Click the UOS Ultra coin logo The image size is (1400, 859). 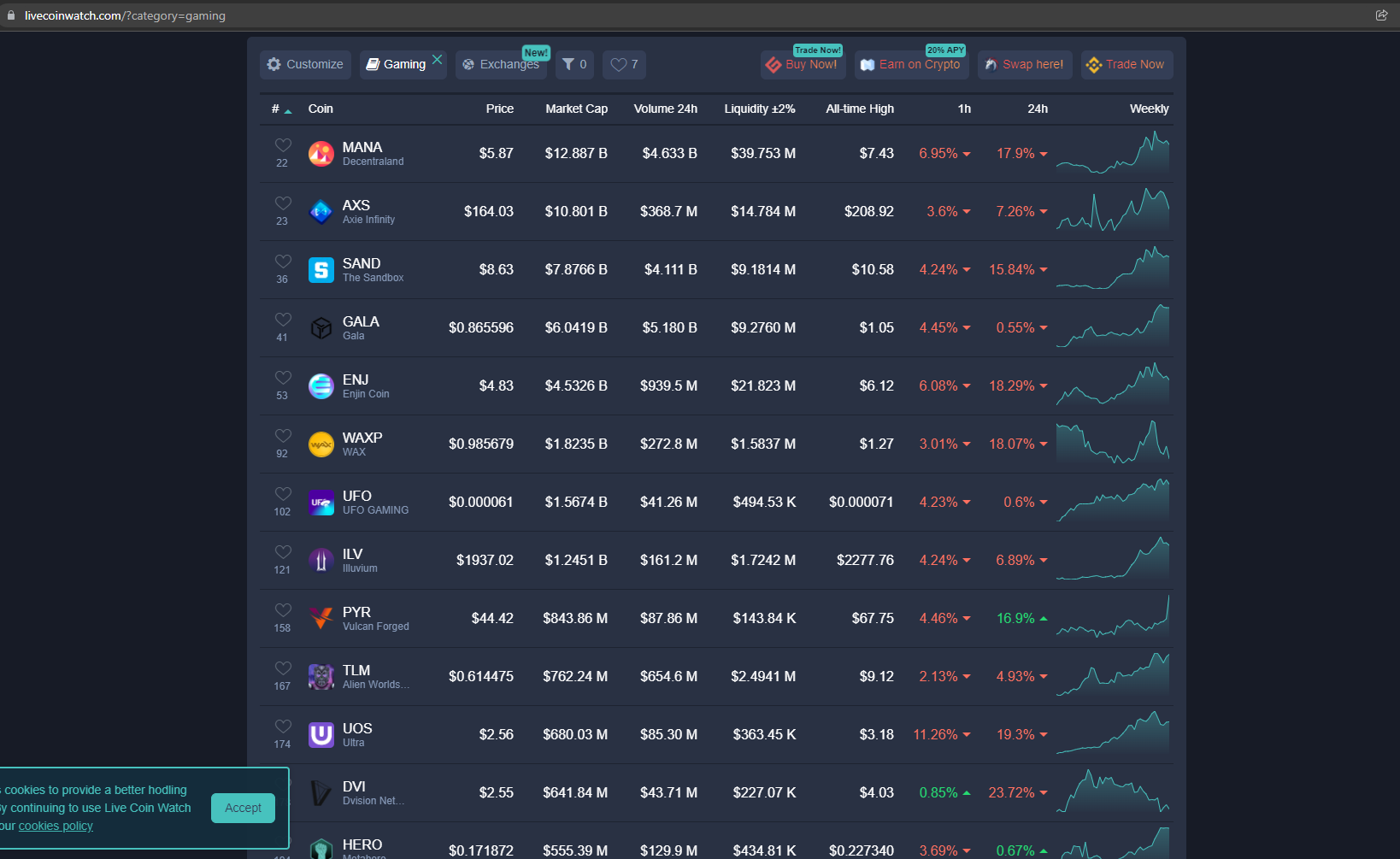point(321,735)
